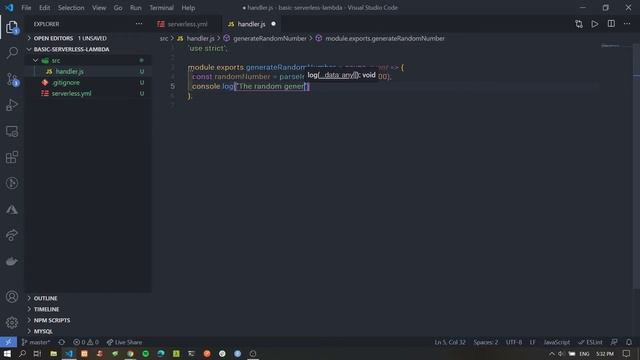This screenshot has height=360, width=640.
Task: Click the feedback icon in status bar
Action: point(614,342)
